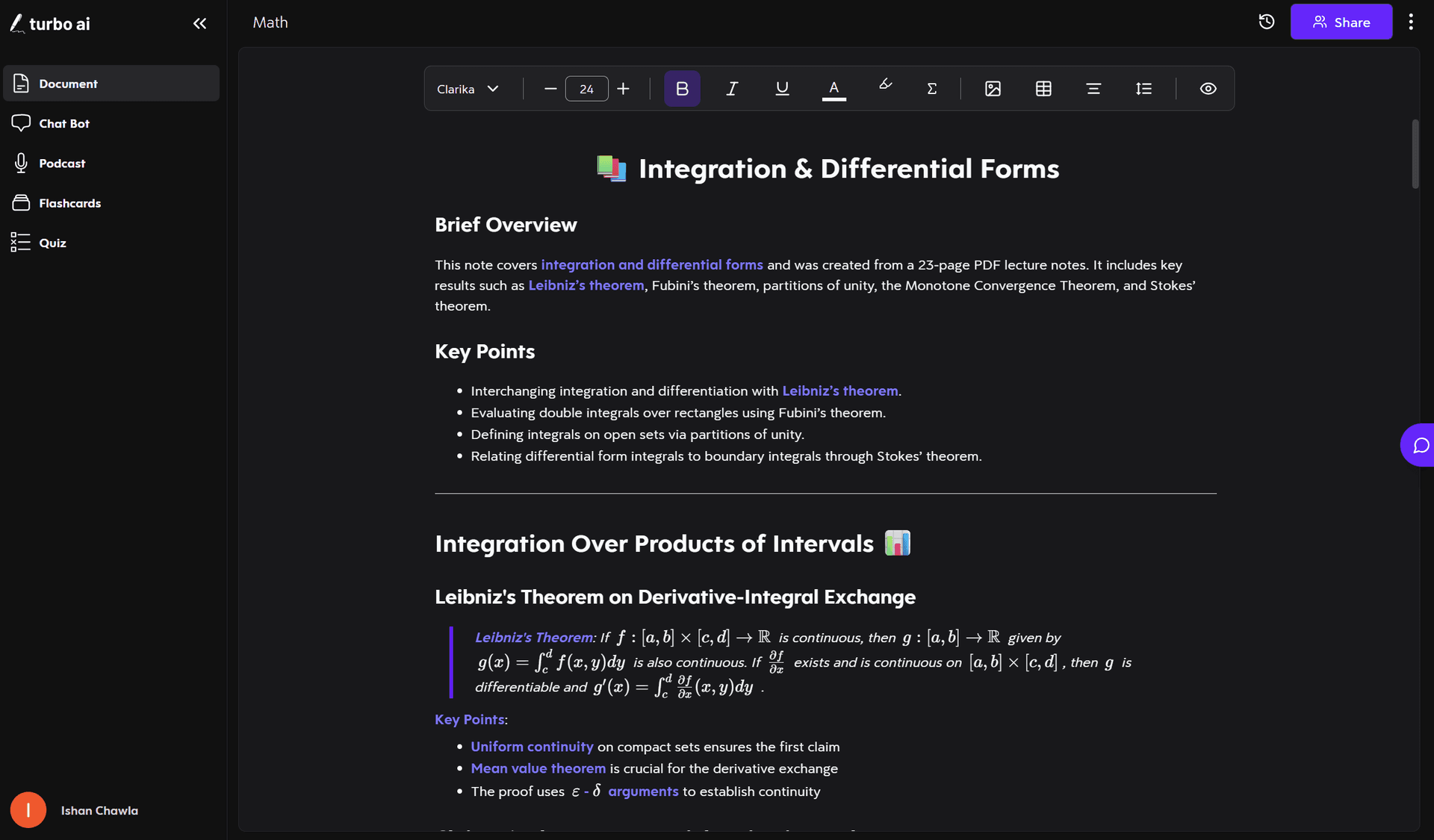Viewport: 1434px width, 840px height.
Task: Open the floating chat bubble button
Action: [1418, 445]
